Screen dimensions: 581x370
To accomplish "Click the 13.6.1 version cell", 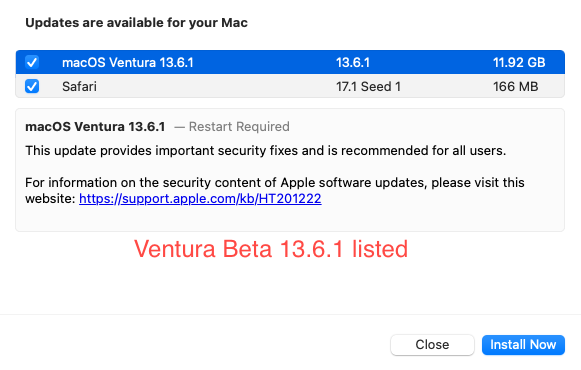I will click(x=353, y=63).
